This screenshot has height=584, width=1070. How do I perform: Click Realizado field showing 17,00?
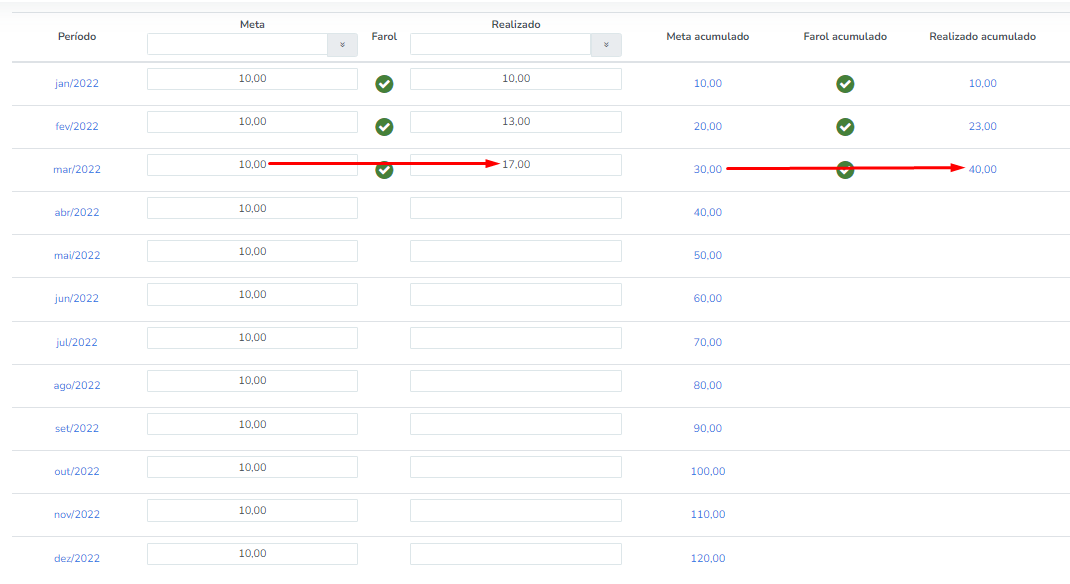click(516, 164)
